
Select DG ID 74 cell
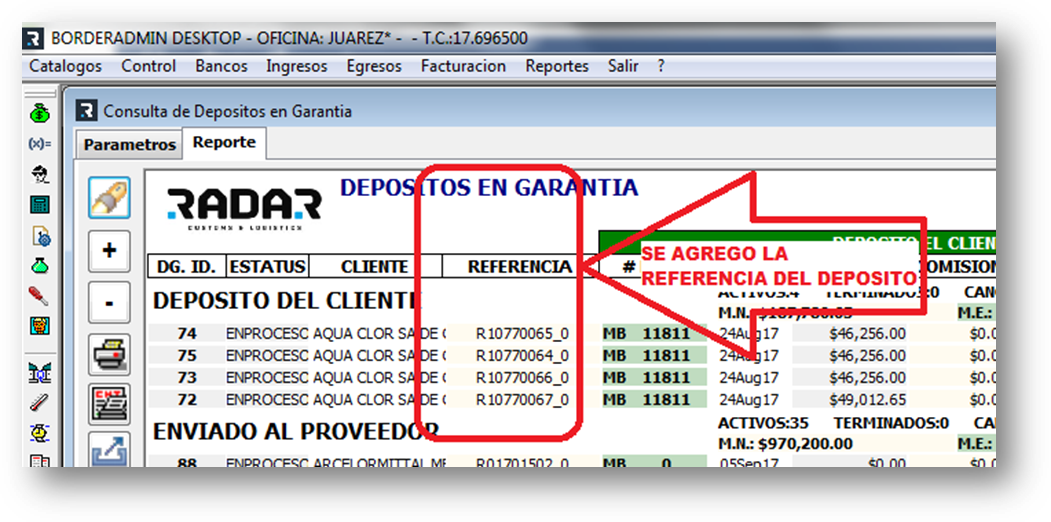pyautogui.click(x=187, y=334)
